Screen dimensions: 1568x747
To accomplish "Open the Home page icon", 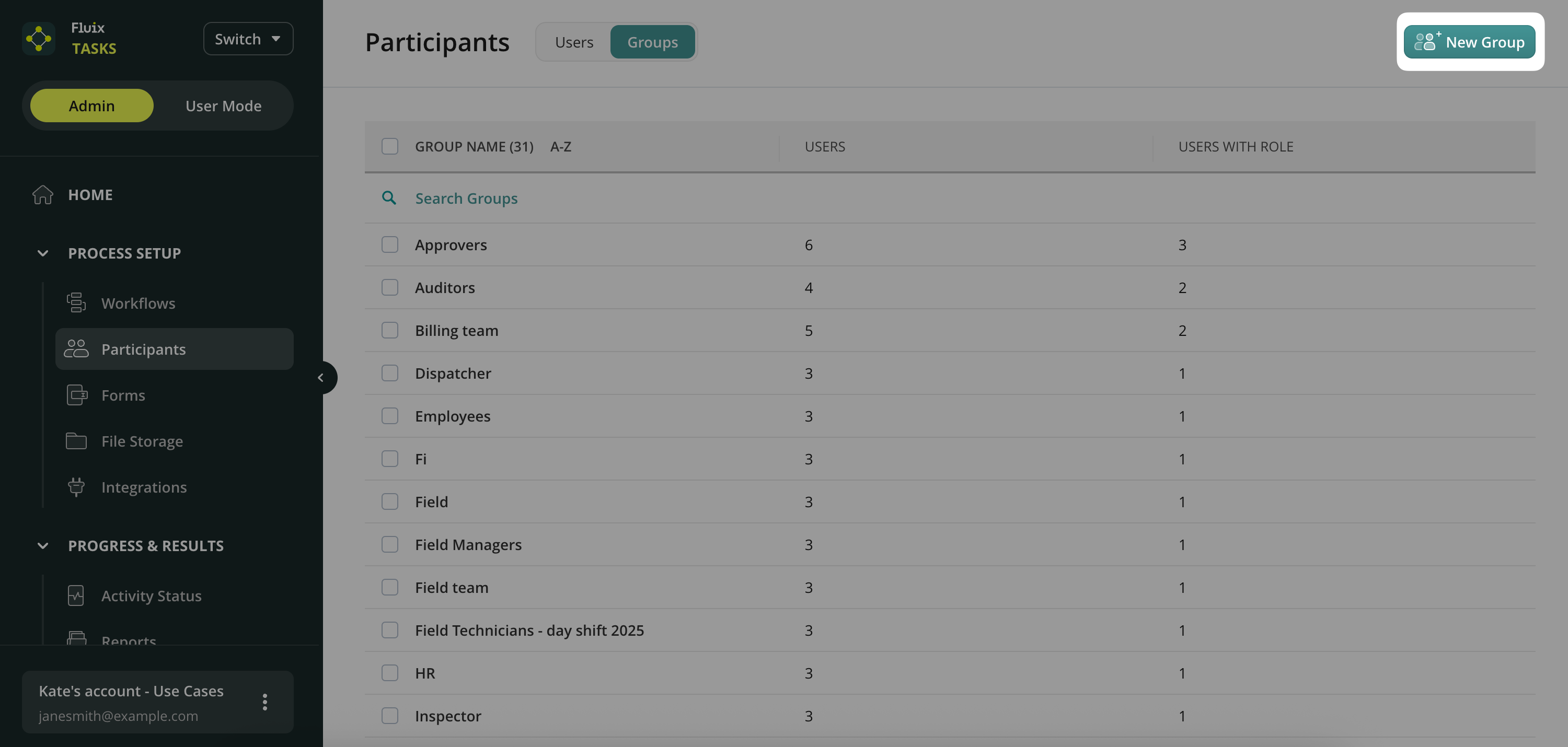I will point(43,195).
